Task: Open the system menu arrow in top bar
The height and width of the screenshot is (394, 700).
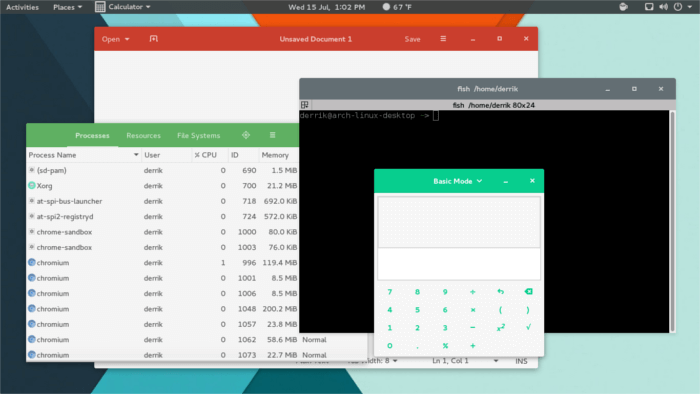Action: tap(690, 7)
